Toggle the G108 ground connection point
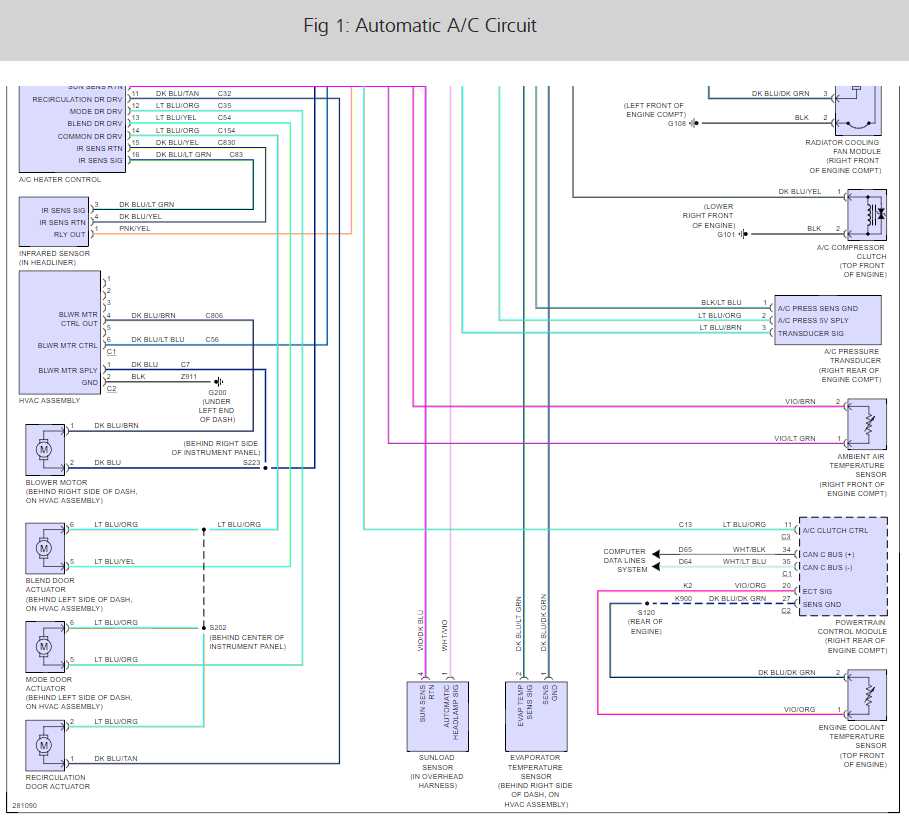This screenshot has height=835, width=909. 694,123
